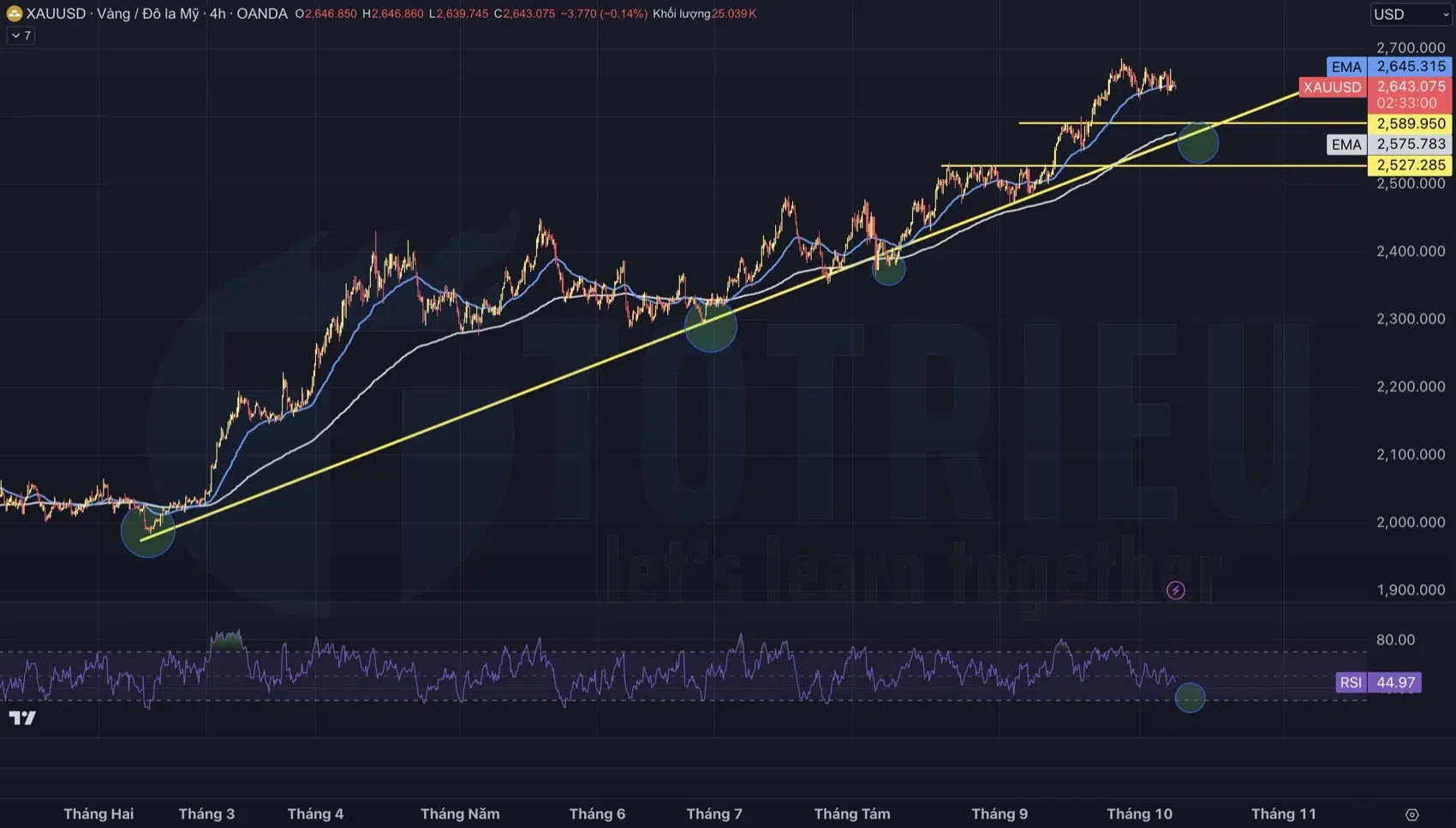Click the RSI value 44.97 badge
The height and width of the screenshot is (828, 1456).
pyautogui.click(x=1396, y=683)
